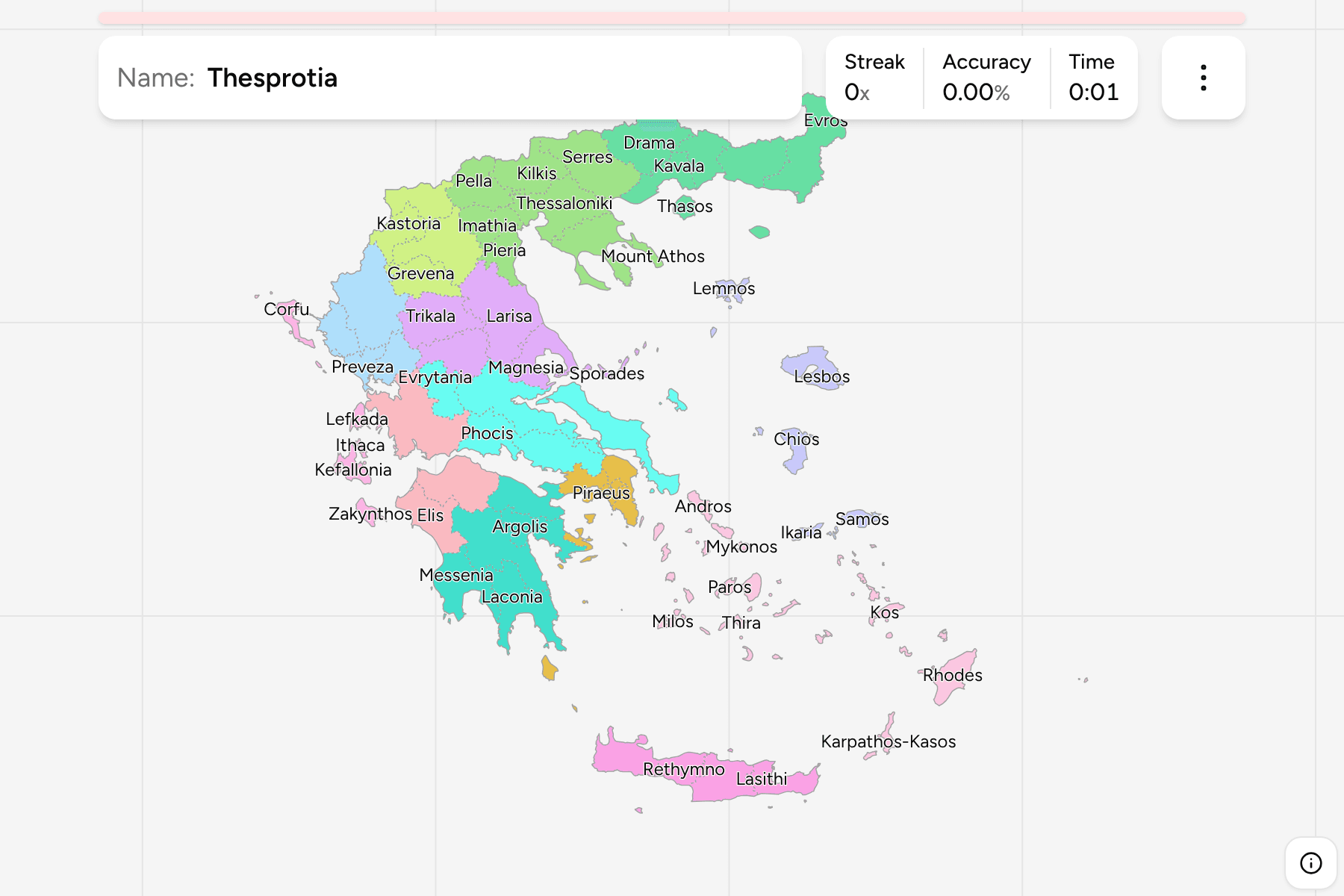Select Rhodes on the map
This screenshot has width=1344, height=896.
coord(952,675)
